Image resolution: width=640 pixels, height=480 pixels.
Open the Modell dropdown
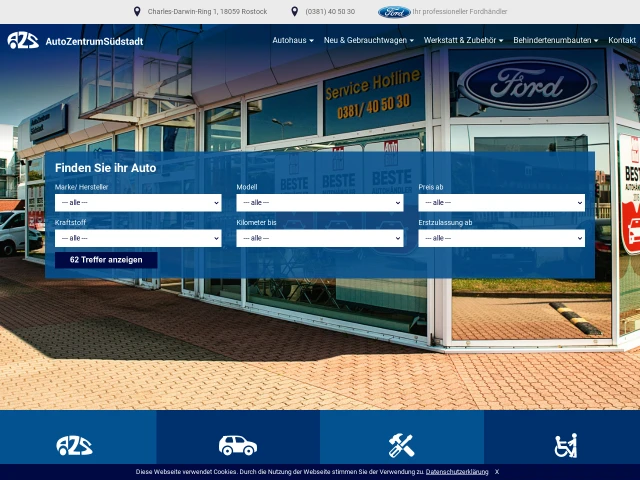click(319, 203)
